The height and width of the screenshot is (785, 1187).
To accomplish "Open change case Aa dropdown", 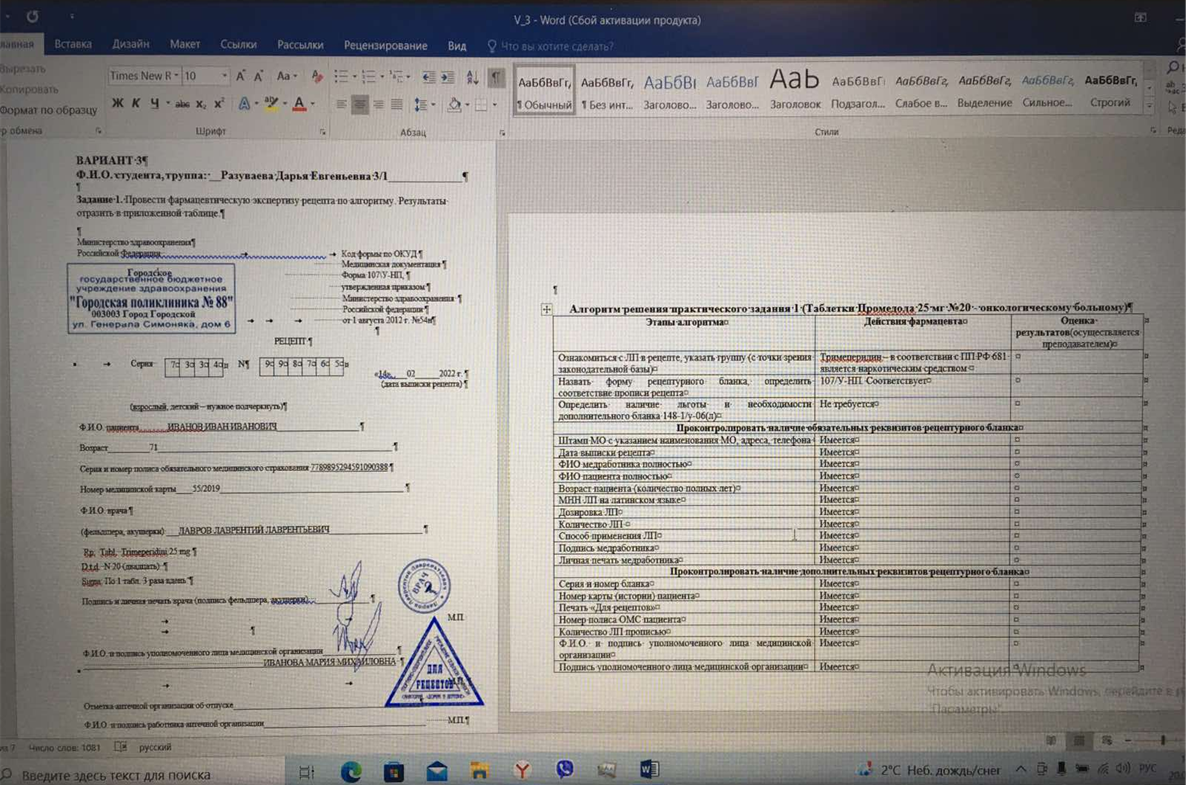I will (x=286, y=76).
